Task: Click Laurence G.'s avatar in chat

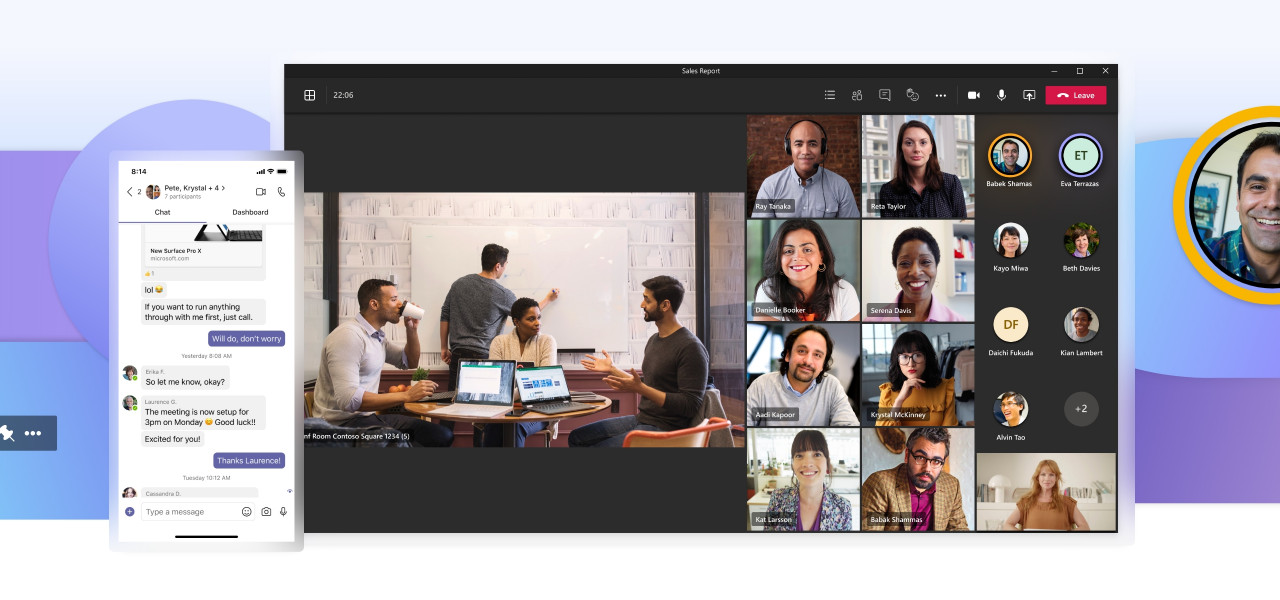Action: point(130,403)
